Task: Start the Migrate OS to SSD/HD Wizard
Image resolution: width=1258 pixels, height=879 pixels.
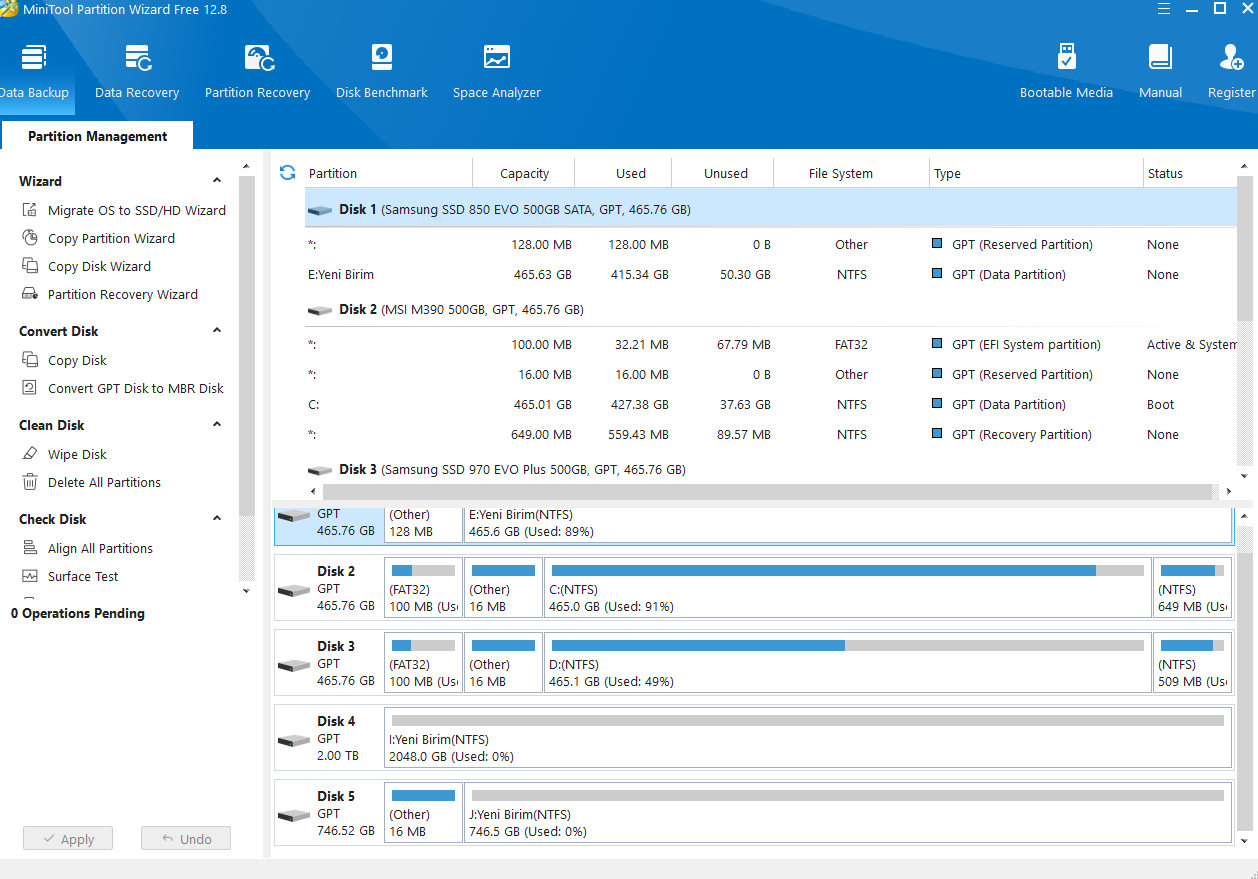Action: point(136,211)
